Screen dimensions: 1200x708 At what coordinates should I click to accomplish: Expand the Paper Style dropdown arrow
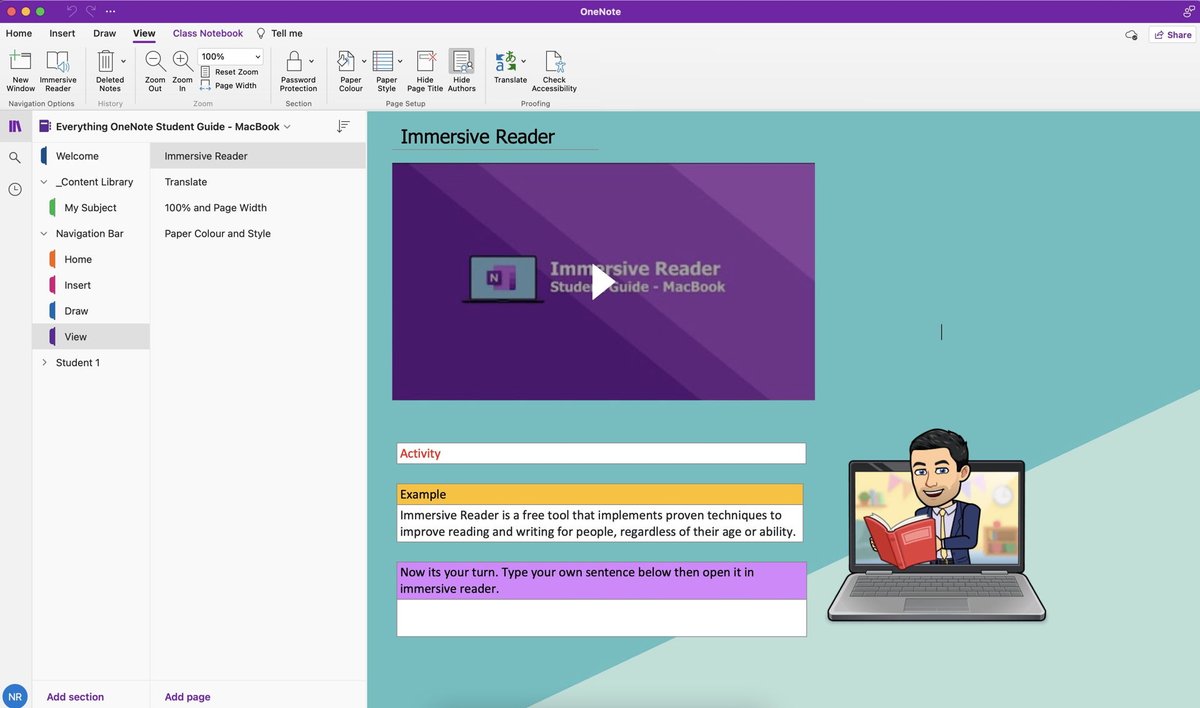click(399, 62)
